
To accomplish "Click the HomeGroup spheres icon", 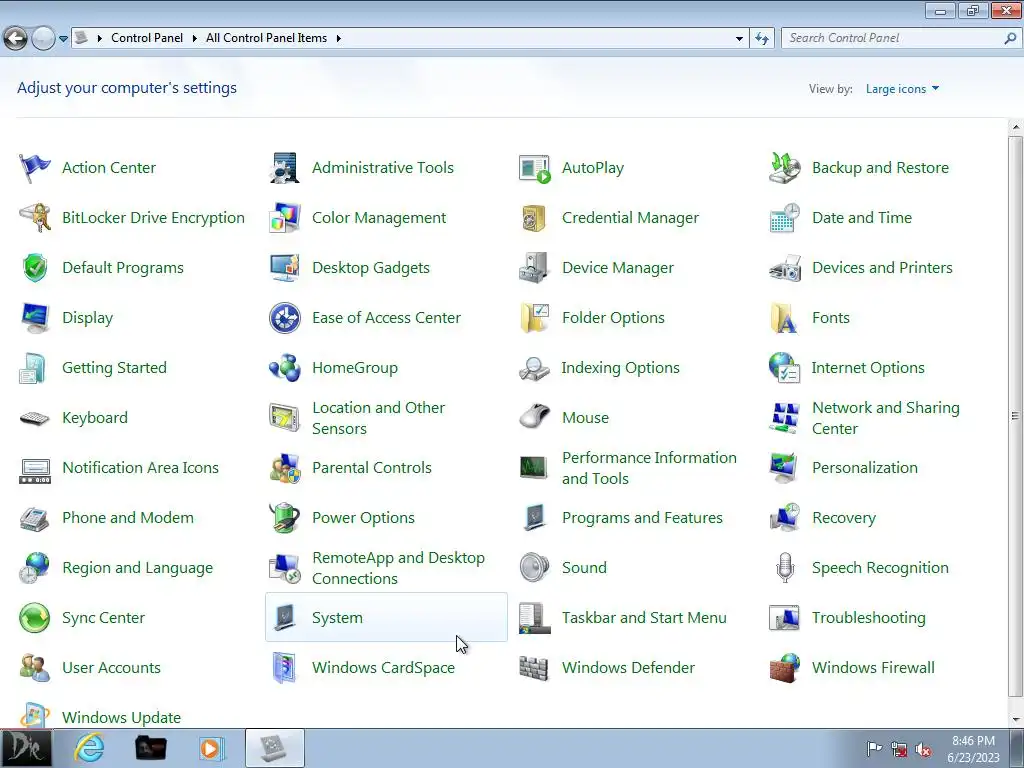I will 285,368.
